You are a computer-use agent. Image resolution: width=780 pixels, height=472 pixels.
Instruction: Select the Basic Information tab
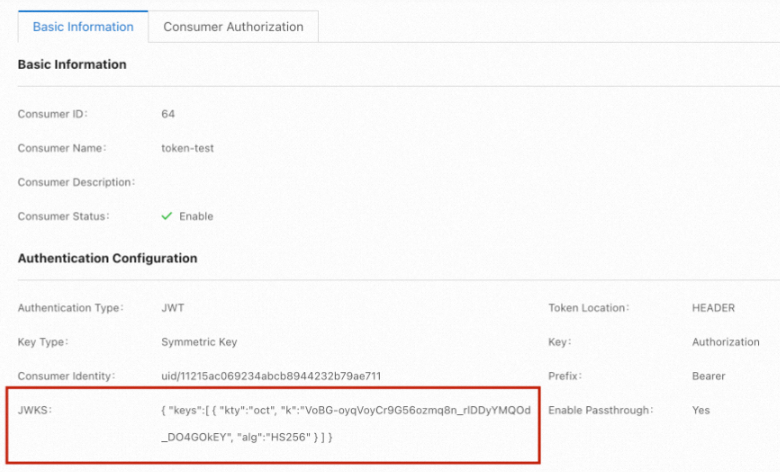(x=83, y=27)
